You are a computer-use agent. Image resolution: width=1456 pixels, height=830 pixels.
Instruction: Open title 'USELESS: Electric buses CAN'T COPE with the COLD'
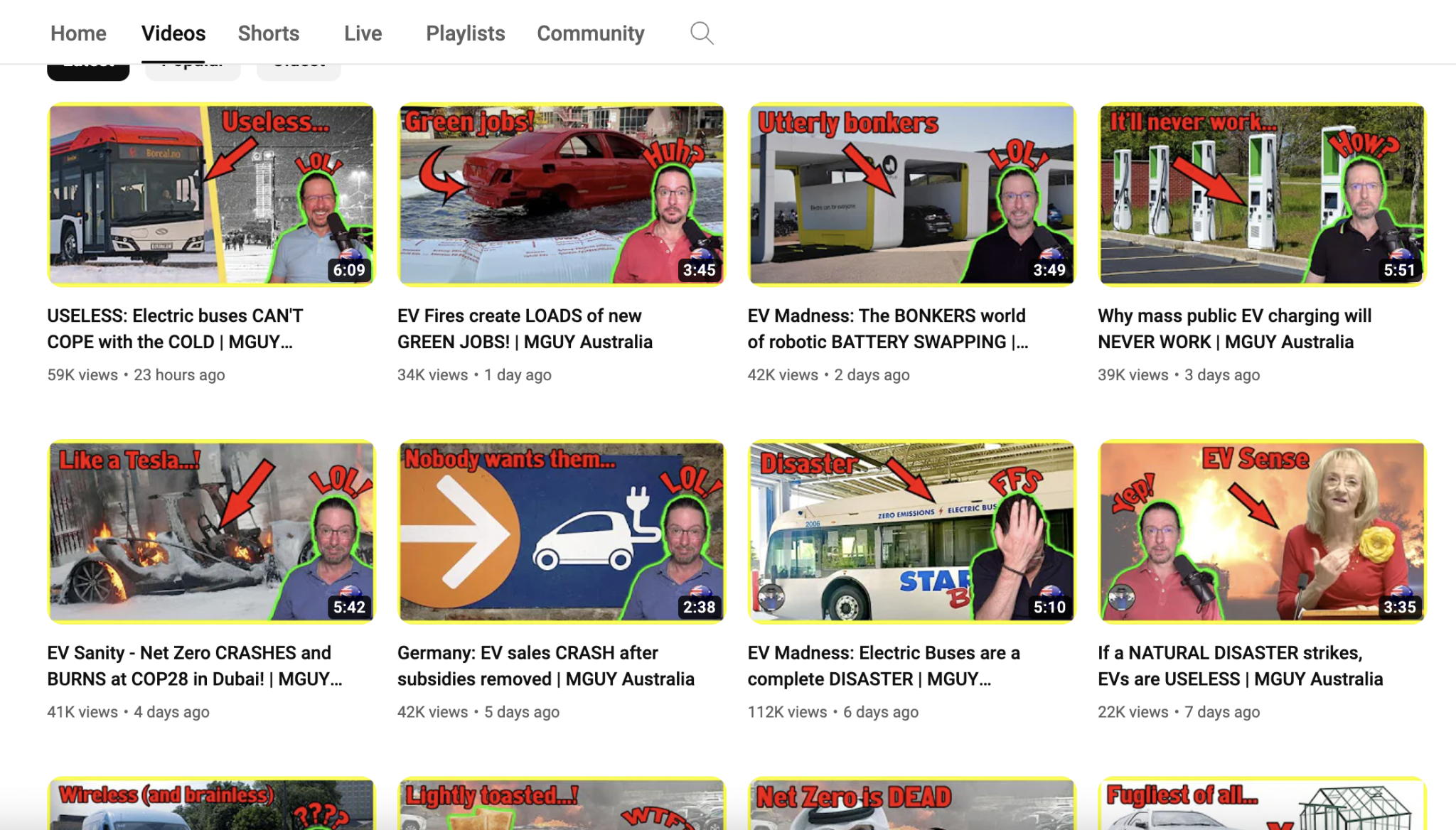coord(175,328)
